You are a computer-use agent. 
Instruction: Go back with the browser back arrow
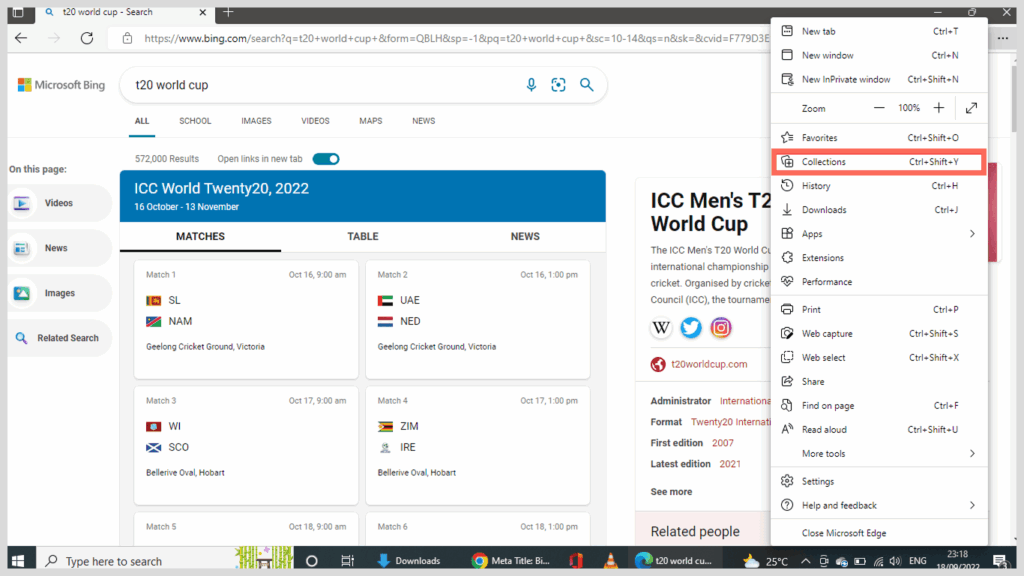[x=21, y=38]
